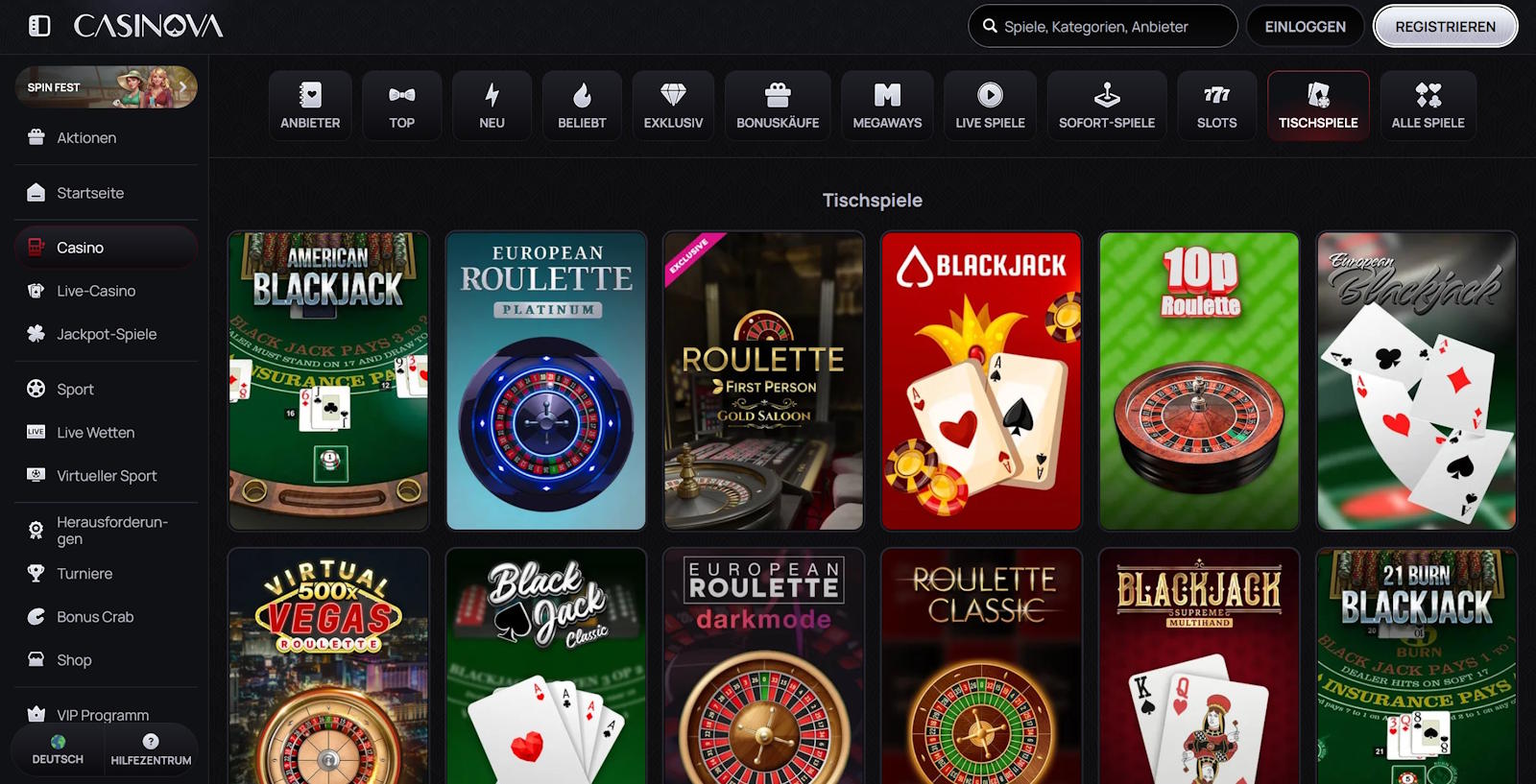Click the Casinova logo
1536x784 pixels.
[148, 26]
